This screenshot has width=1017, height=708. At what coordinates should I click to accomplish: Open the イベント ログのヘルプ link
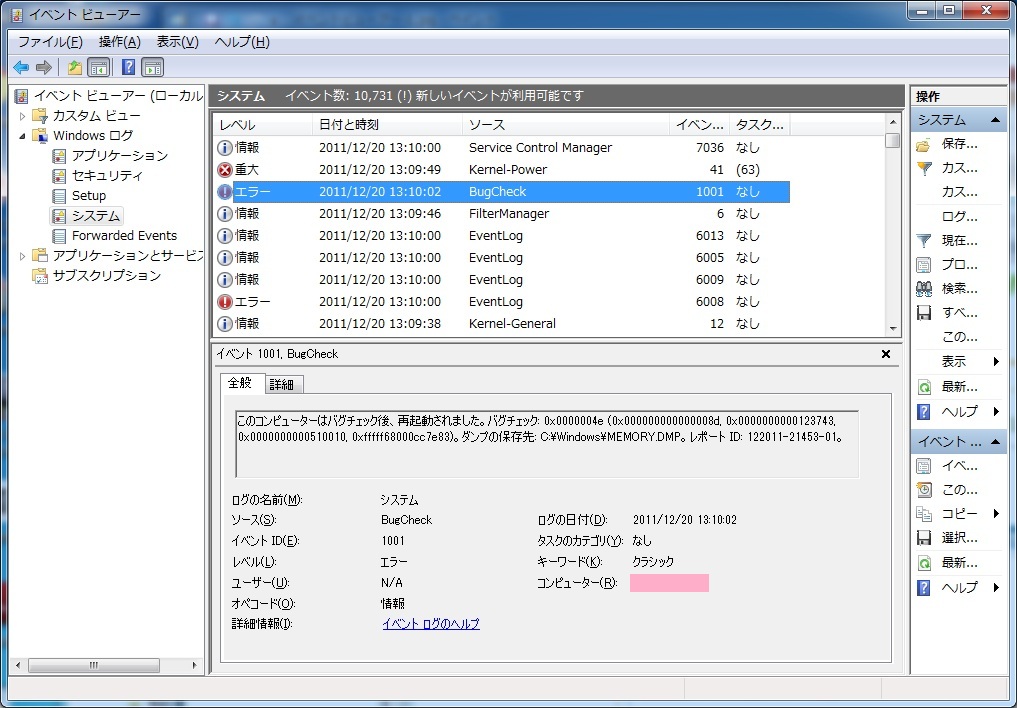[x=430, y=624]
